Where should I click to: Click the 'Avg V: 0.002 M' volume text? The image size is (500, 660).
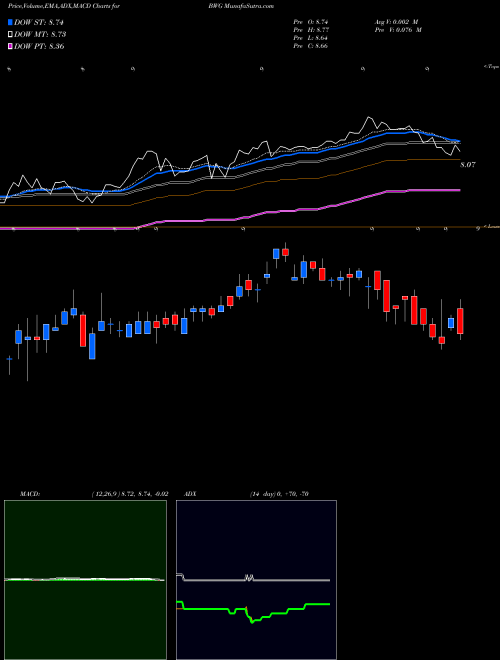[397, 22]
